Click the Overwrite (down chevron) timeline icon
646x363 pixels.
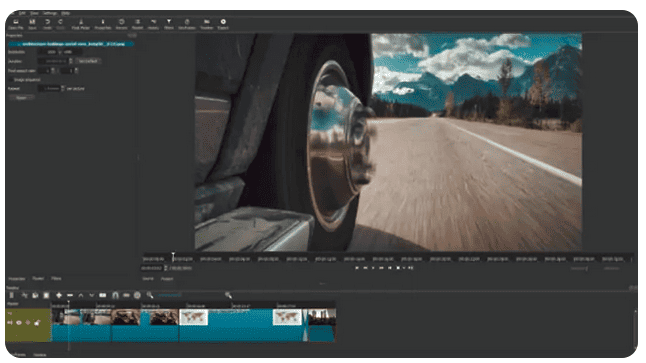91,295
